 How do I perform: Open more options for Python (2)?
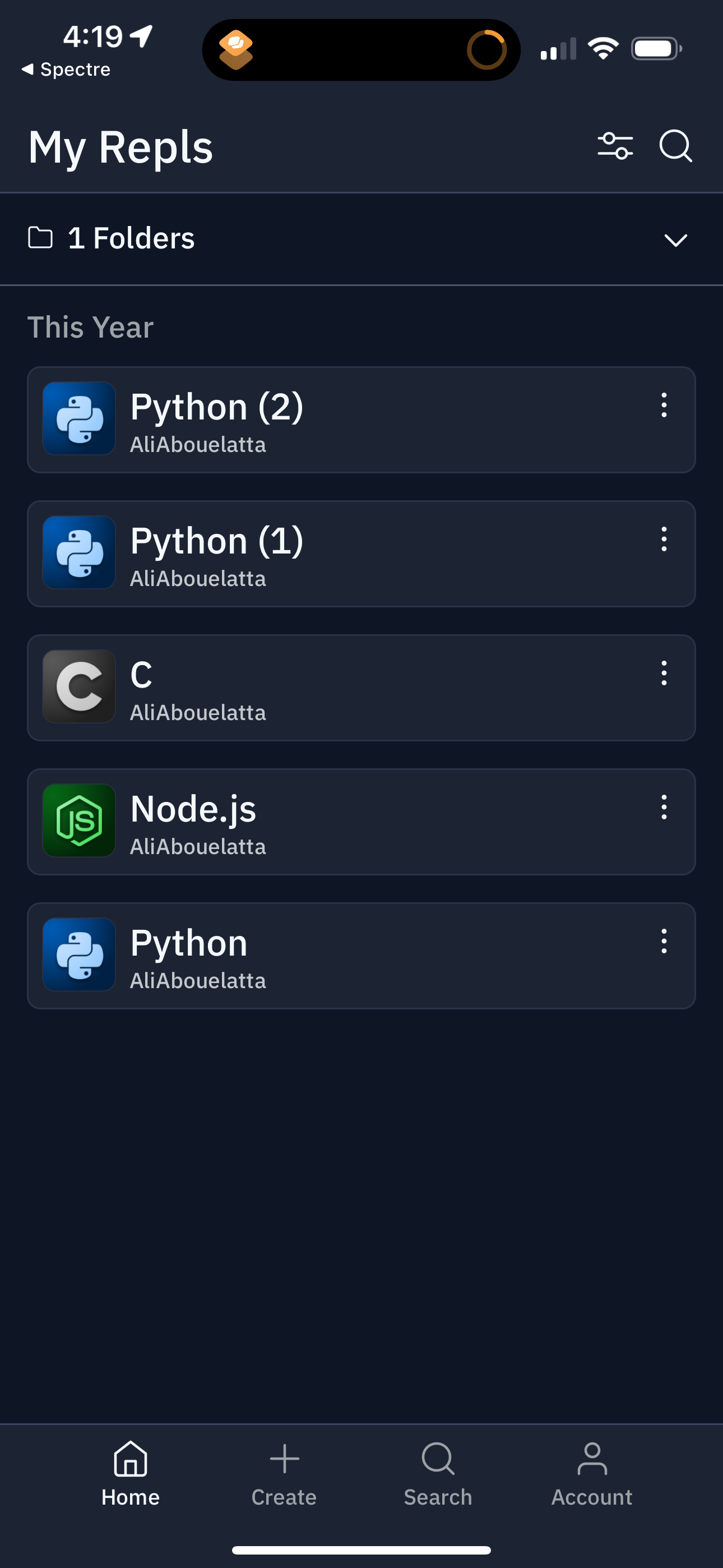point(664,405)
